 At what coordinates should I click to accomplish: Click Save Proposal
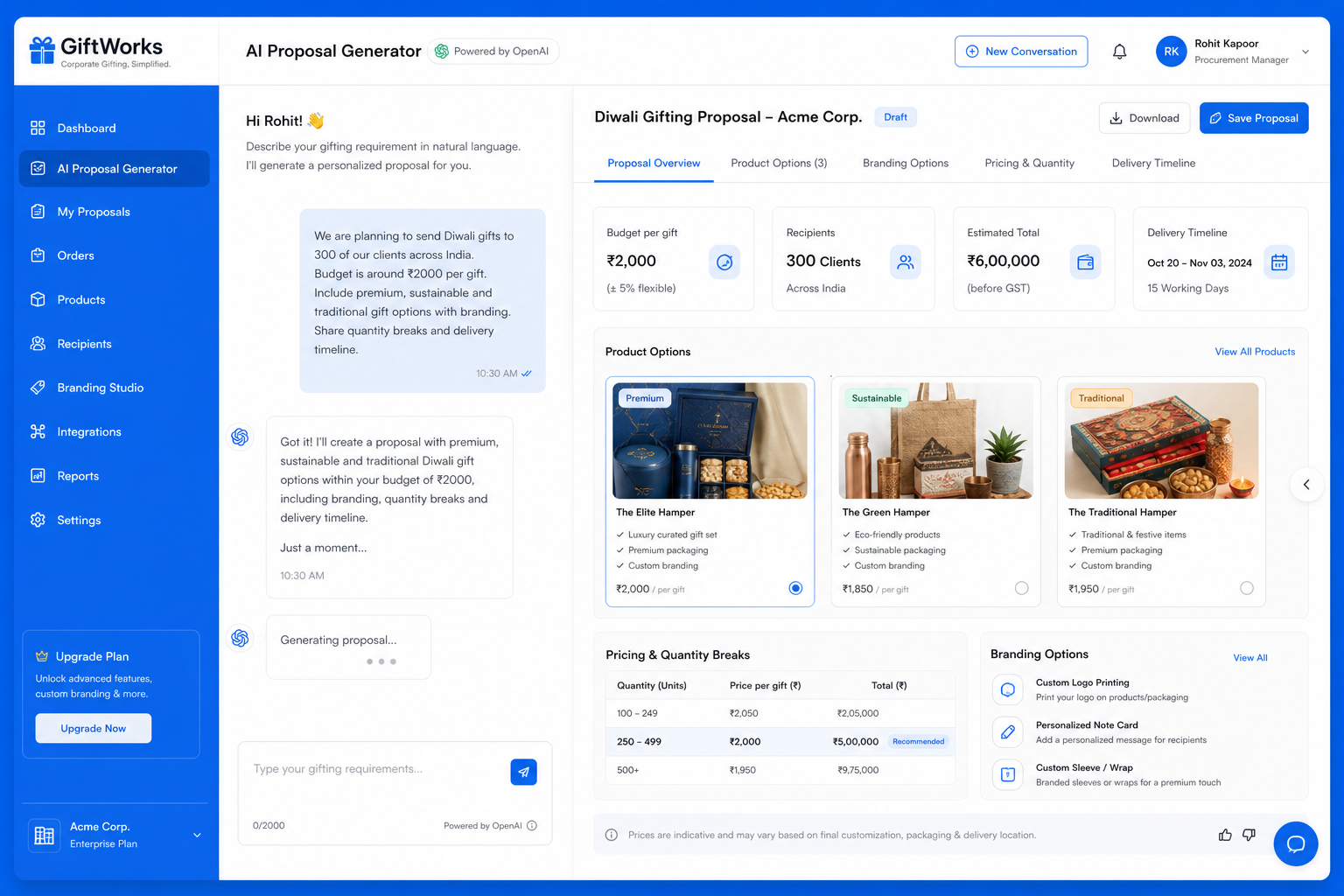(1254, 118)
